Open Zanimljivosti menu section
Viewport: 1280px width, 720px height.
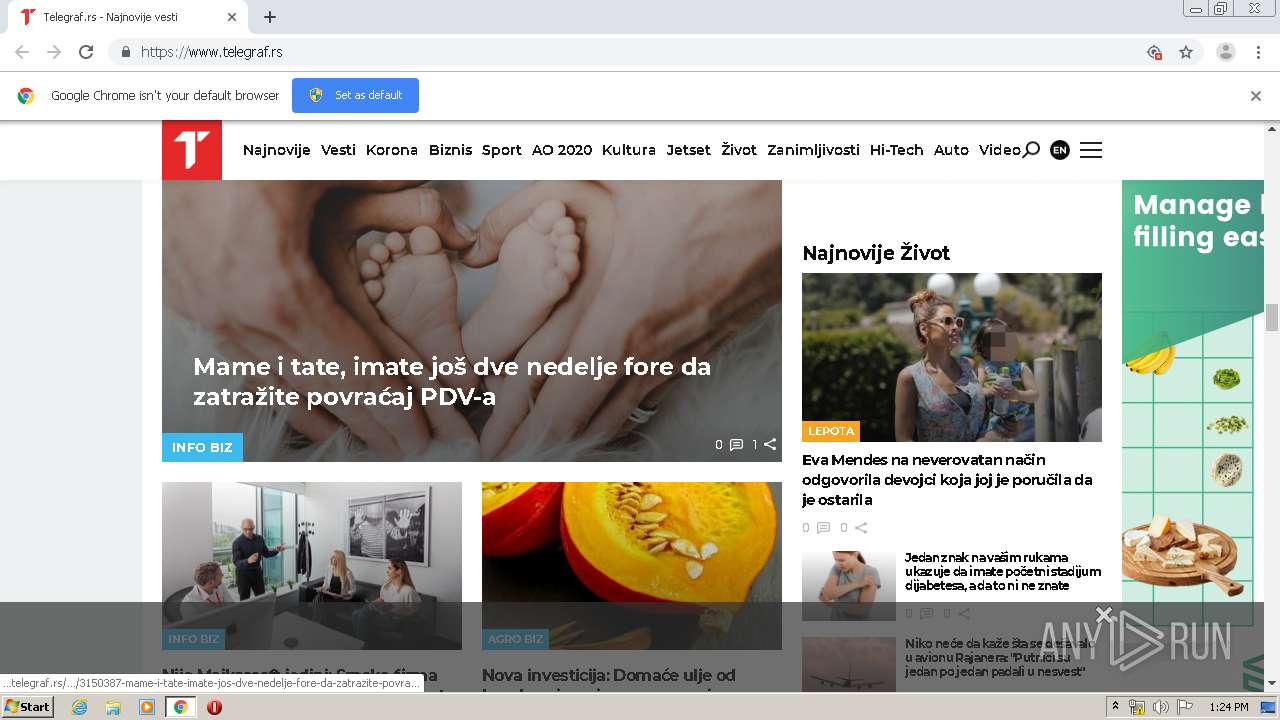coord(813,150)
